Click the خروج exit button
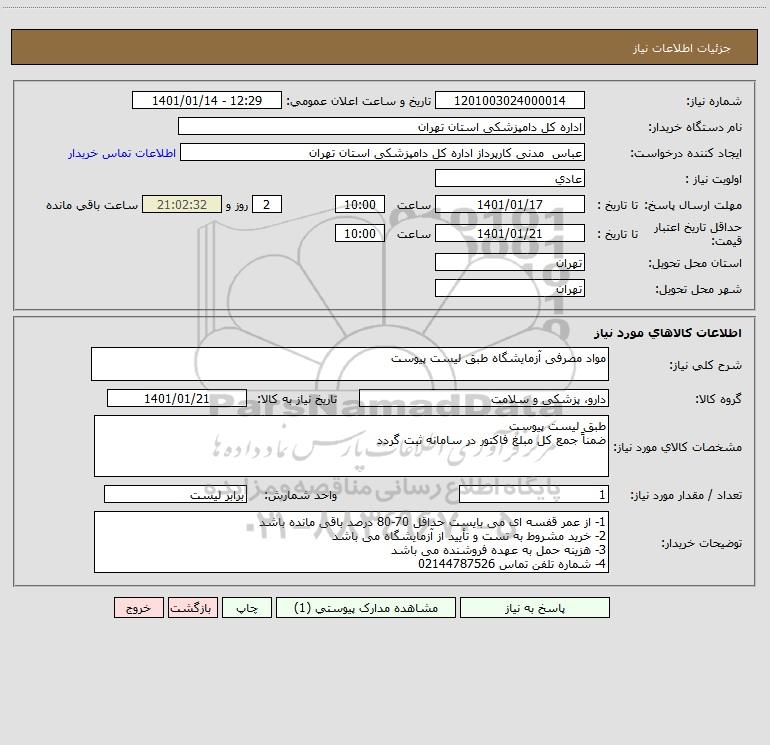The height and width of the screenshot is (745, 770). coord(138,608)
